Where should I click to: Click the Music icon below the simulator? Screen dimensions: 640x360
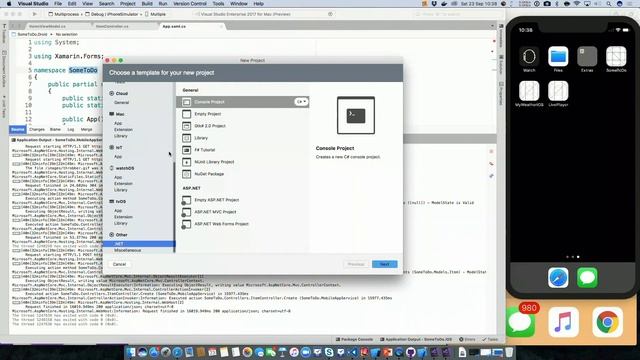click(563, 322)
